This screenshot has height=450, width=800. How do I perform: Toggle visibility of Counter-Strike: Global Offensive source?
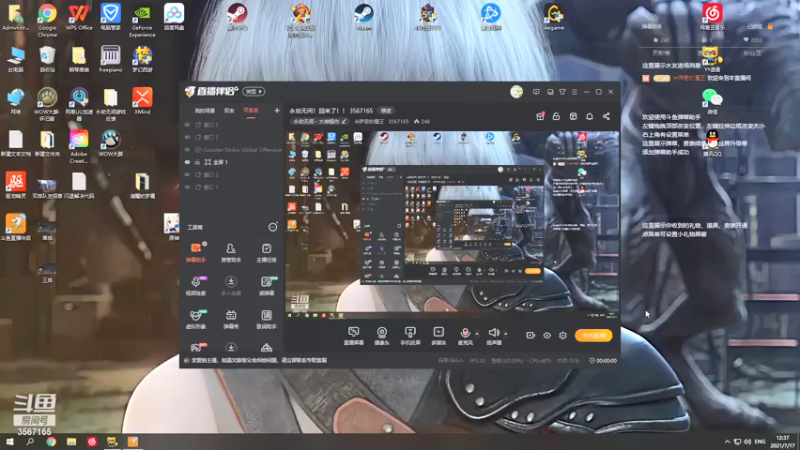point(187,149)
